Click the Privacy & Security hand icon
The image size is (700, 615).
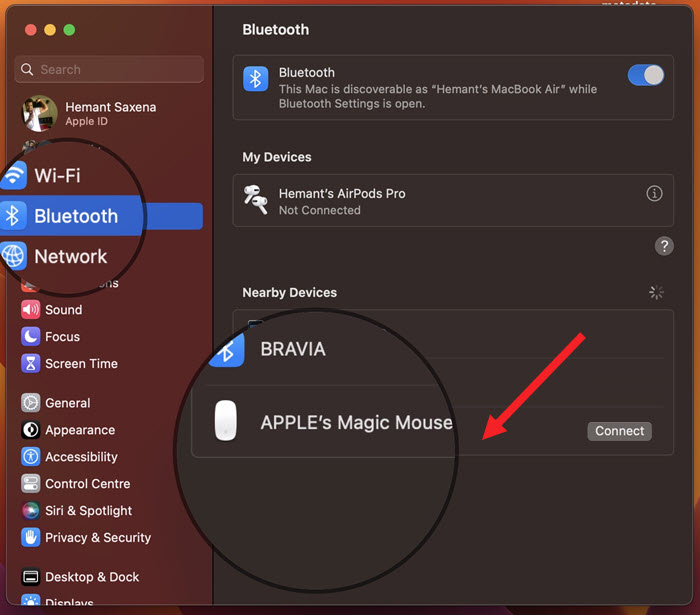coord(30,537)
